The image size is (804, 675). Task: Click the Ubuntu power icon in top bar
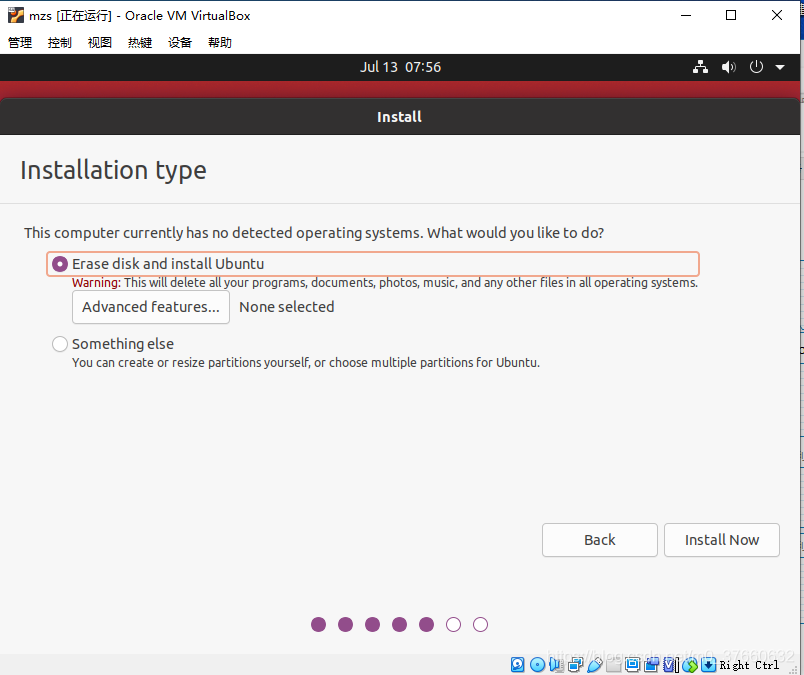(756, 67)
